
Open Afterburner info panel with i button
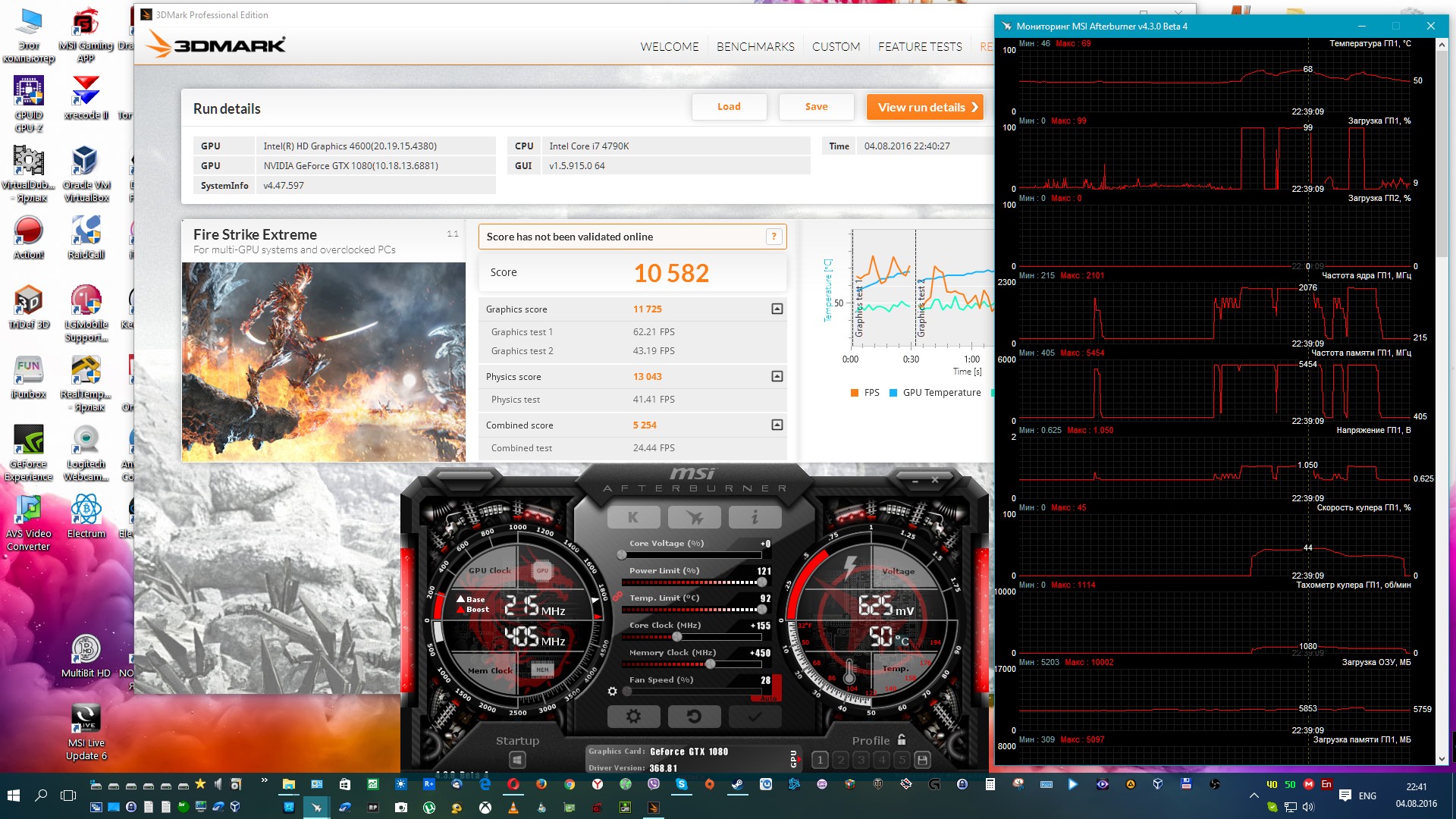tap(755, 517)
